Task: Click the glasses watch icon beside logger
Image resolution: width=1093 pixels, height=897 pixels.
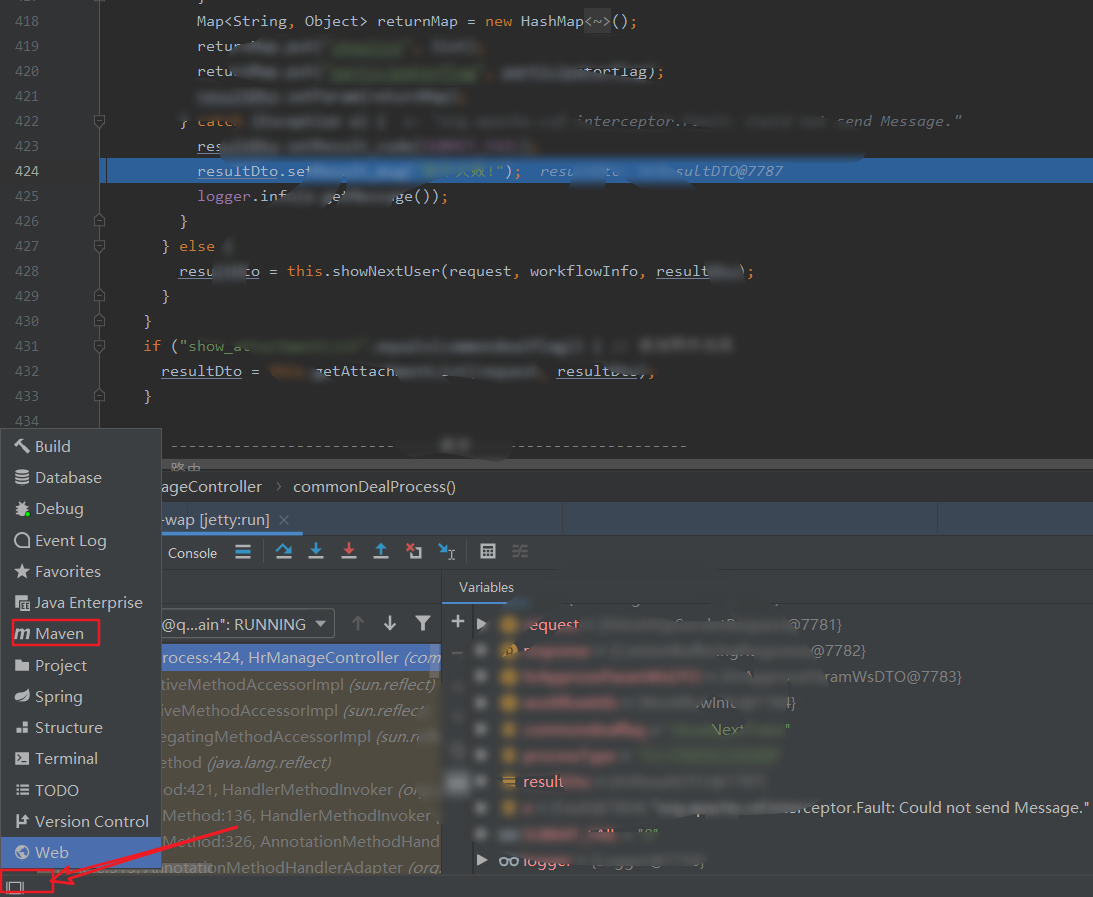Action: (x=509, y=861)
